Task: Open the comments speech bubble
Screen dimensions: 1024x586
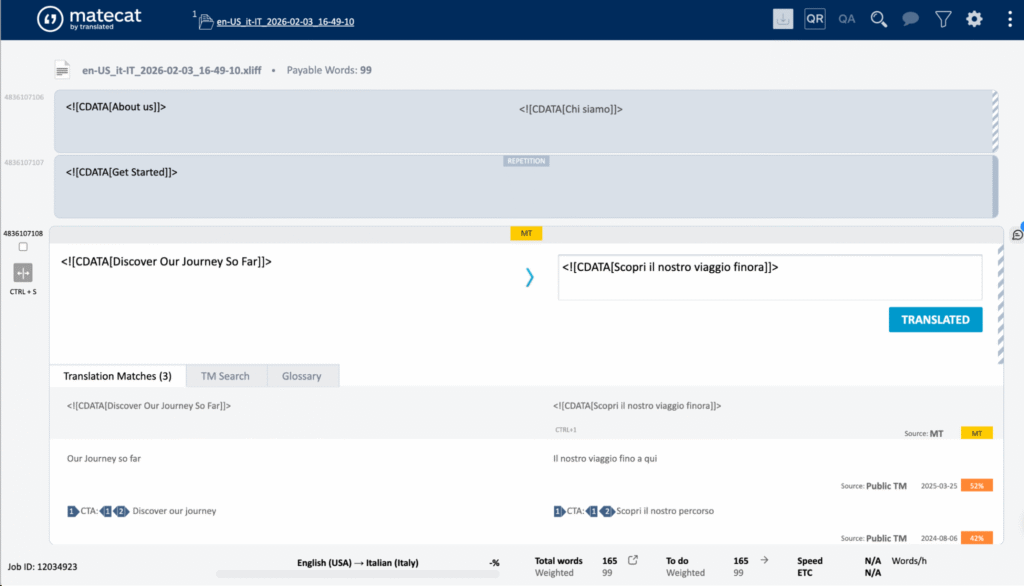Action: 911,19
